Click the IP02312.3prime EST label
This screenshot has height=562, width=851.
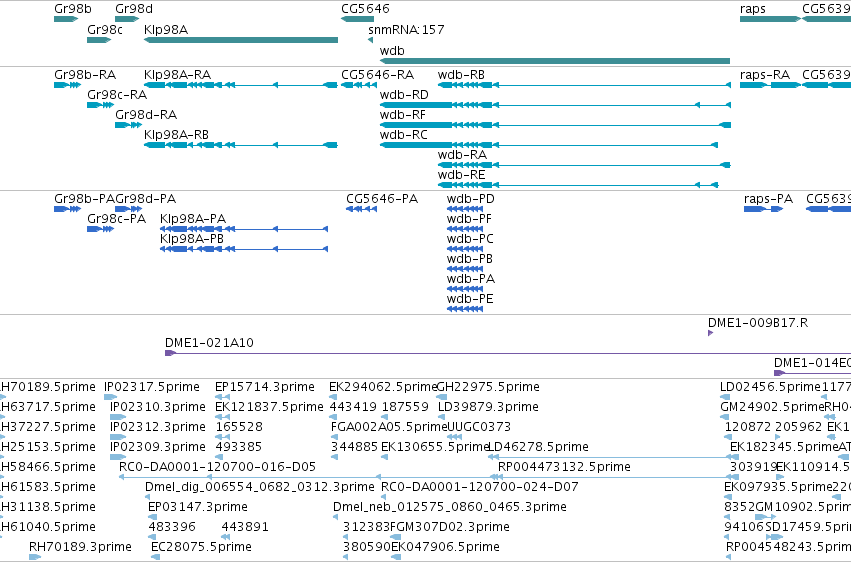point(158,427)
